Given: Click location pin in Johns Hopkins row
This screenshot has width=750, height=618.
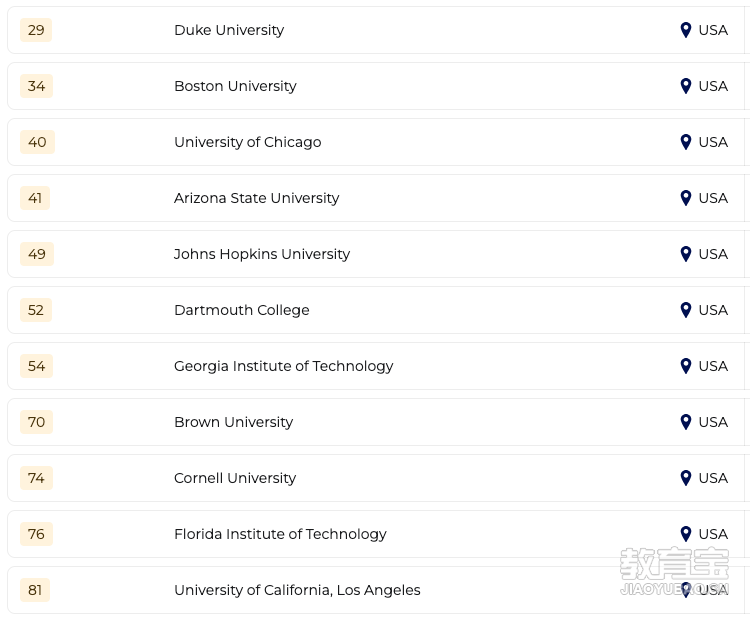Looking at the screenshot, I should (x=685, y=254).
